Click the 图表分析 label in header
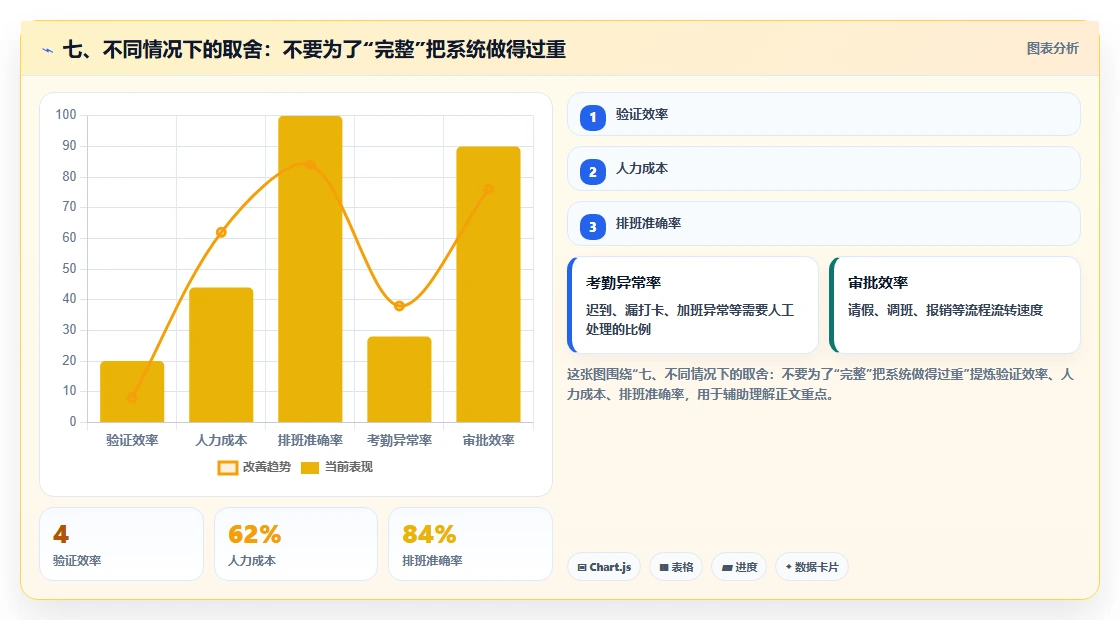1120x620 pixels. tap(1052, 49)
